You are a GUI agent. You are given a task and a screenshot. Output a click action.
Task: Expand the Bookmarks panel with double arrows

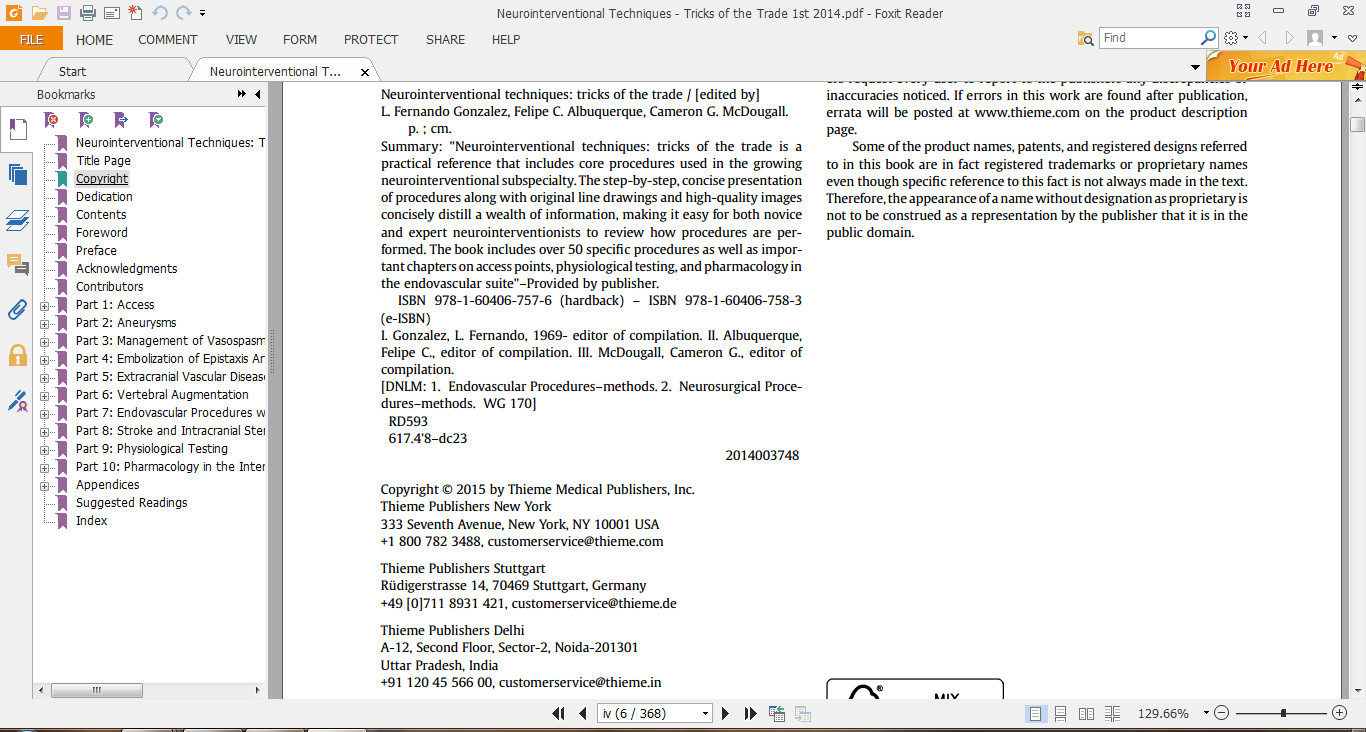(x=242, y=94)
